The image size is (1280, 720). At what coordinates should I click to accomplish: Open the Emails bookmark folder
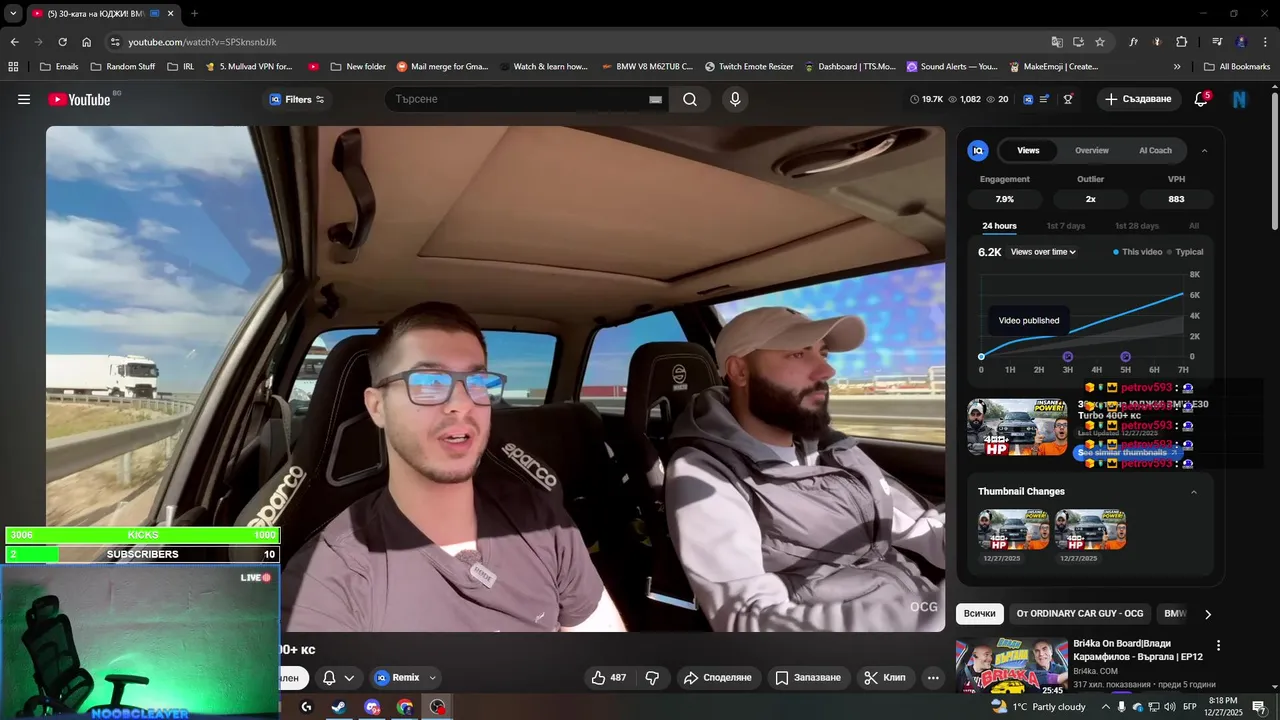[x=58, y=67]
